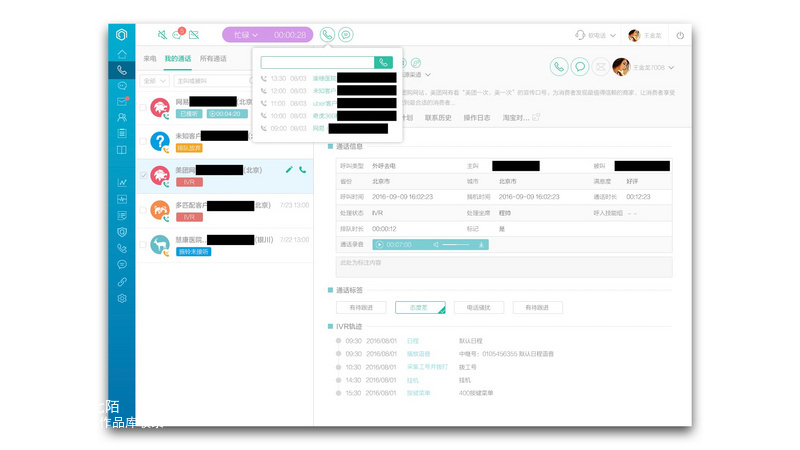Open the call transfer phone icon in sidebar
The image size is (800, 450).
coord(121,248)
